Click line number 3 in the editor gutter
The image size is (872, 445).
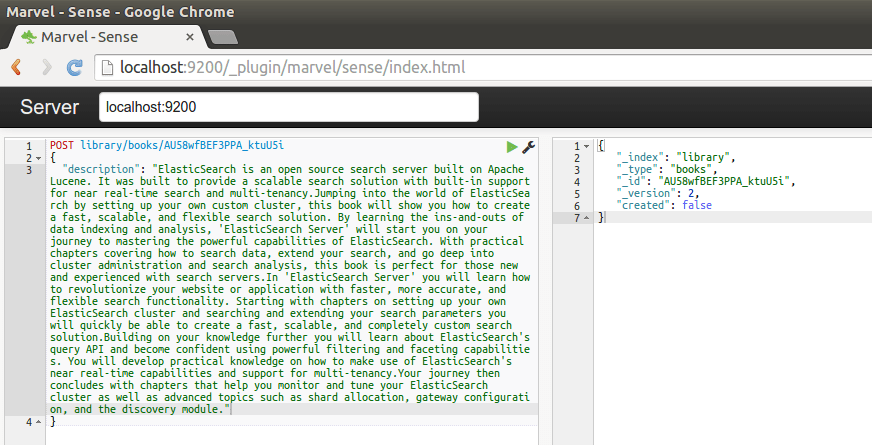coord(29,170)
